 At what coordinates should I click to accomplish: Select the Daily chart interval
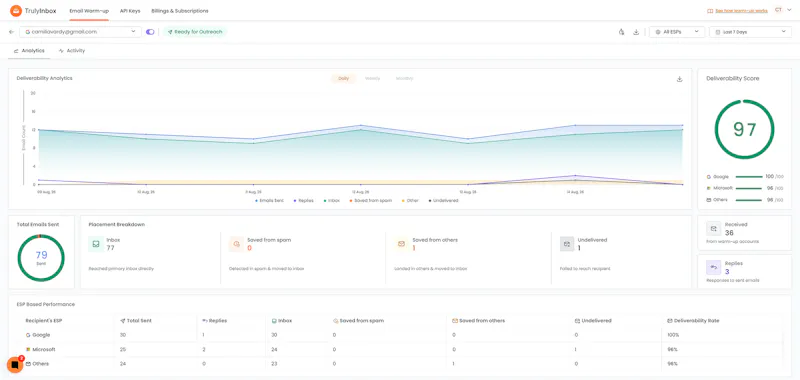(343, 79)
